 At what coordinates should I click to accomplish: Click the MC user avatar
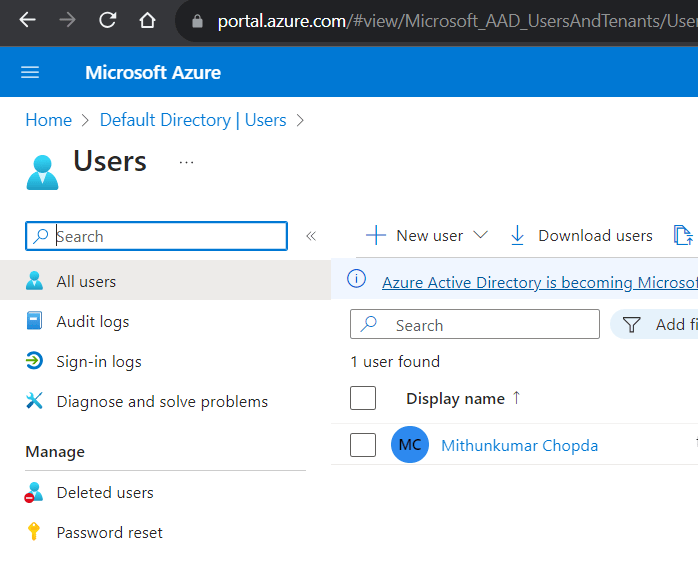tap(409, 445)
